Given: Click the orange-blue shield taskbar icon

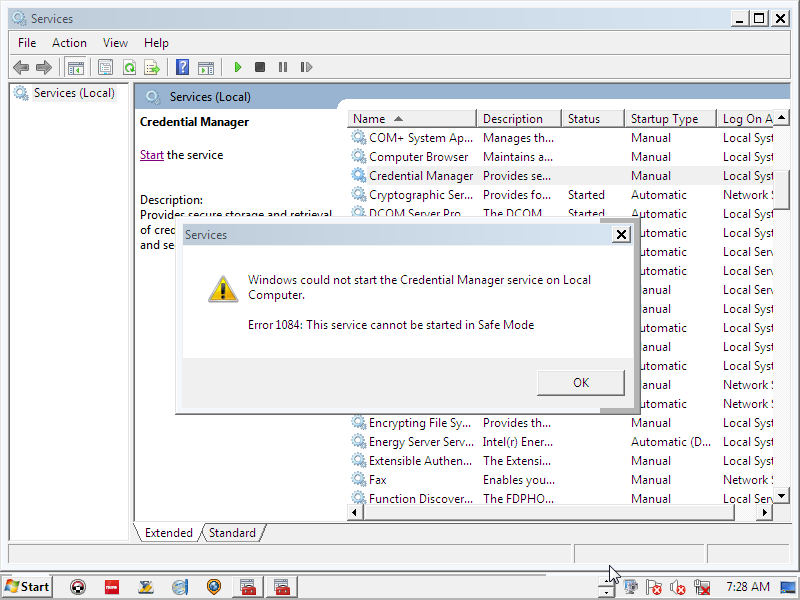Looking at the screenshot, I should click(214, 587).
